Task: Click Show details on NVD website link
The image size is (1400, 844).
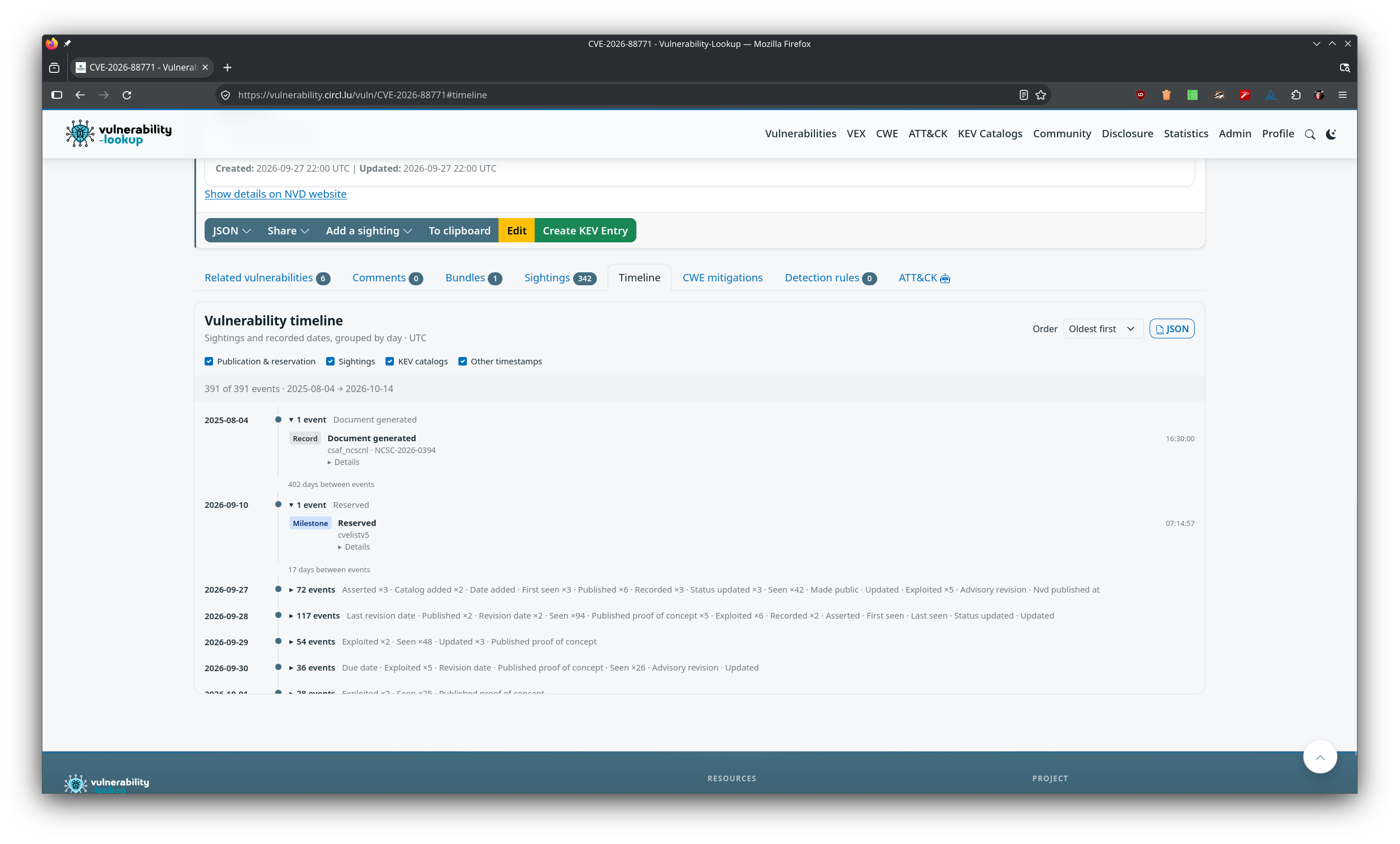Action: tap(276, 194)
